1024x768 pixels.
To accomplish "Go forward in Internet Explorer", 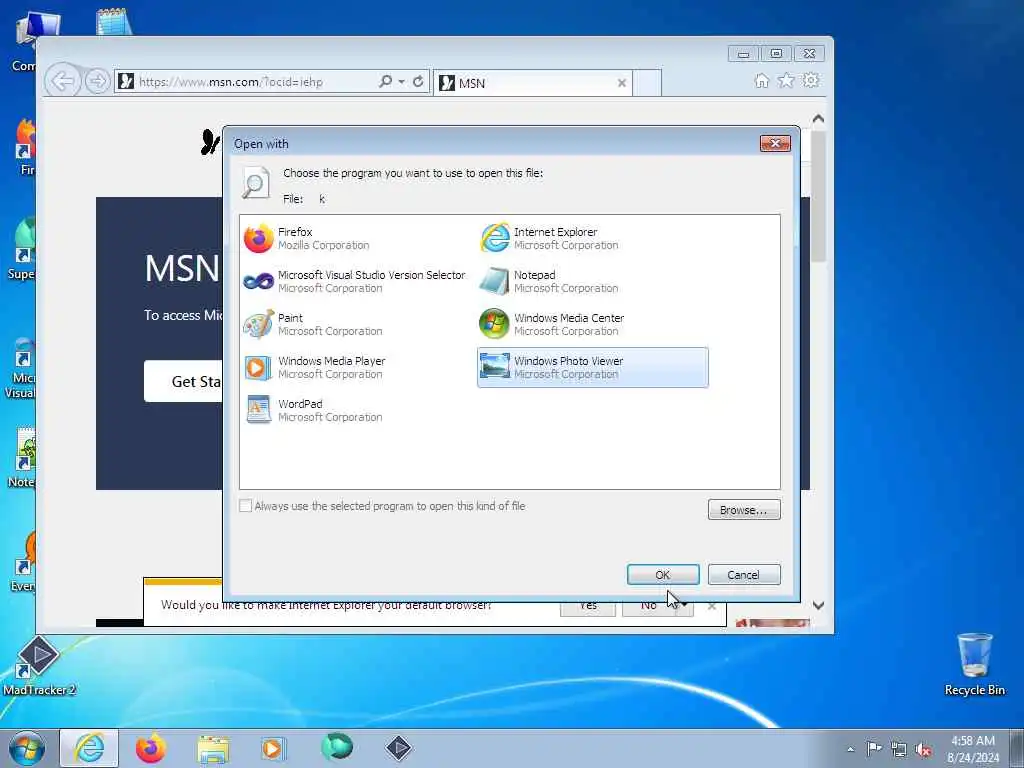I will 97,82.
